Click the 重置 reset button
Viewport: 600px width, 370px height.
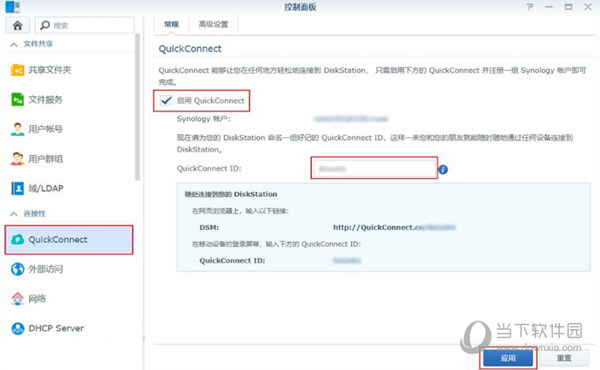coord(564,359)
